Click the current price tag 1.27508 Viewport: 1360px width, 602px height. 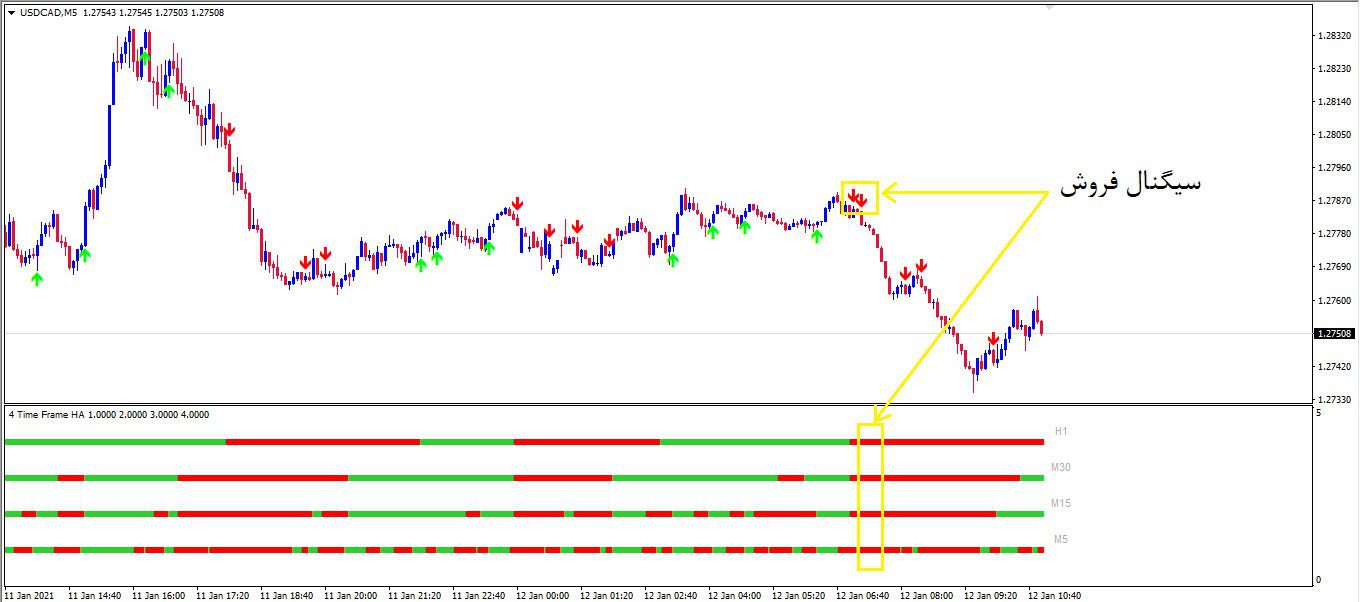(x=1335, y=333)
